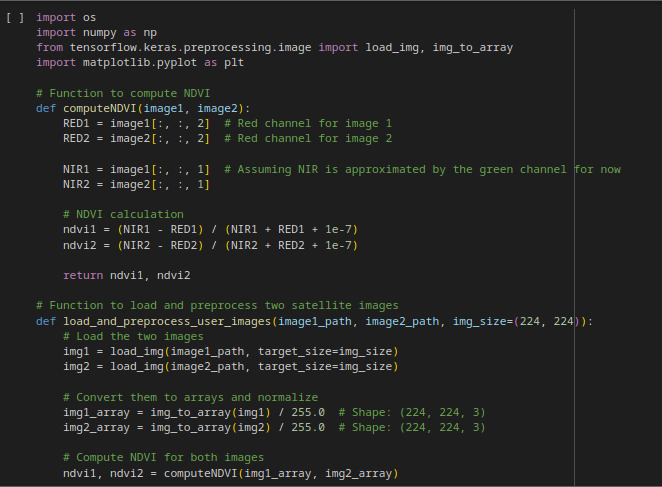This screenshot has height=487, width=662.
Task: Click the run cell bracket button
Action: click(14, 18)
